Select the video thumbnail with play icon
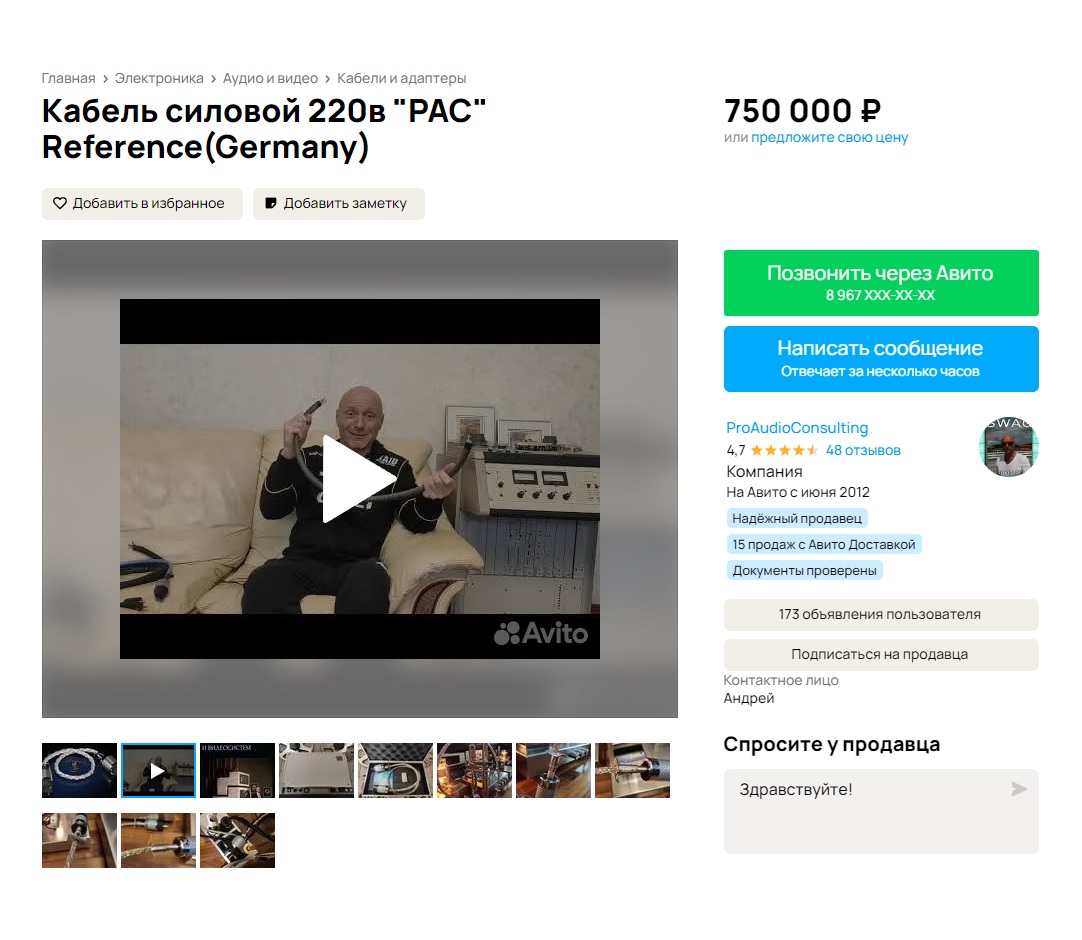The image size is (1082, 940). [x=158, y=770]
